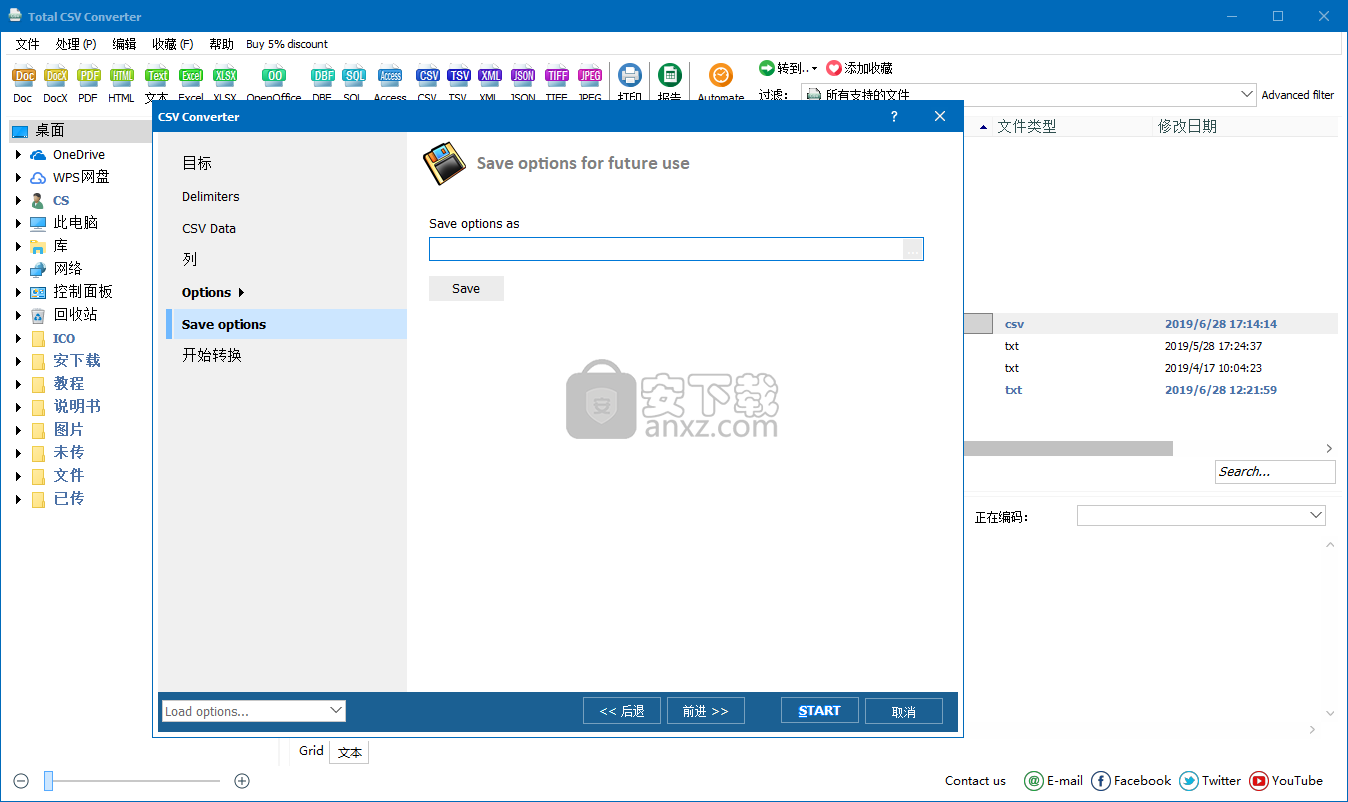Expand the 此电脑 tree node
This screenshot has height=802, width=1348.
pyautogui.click(x=18, y=224)
